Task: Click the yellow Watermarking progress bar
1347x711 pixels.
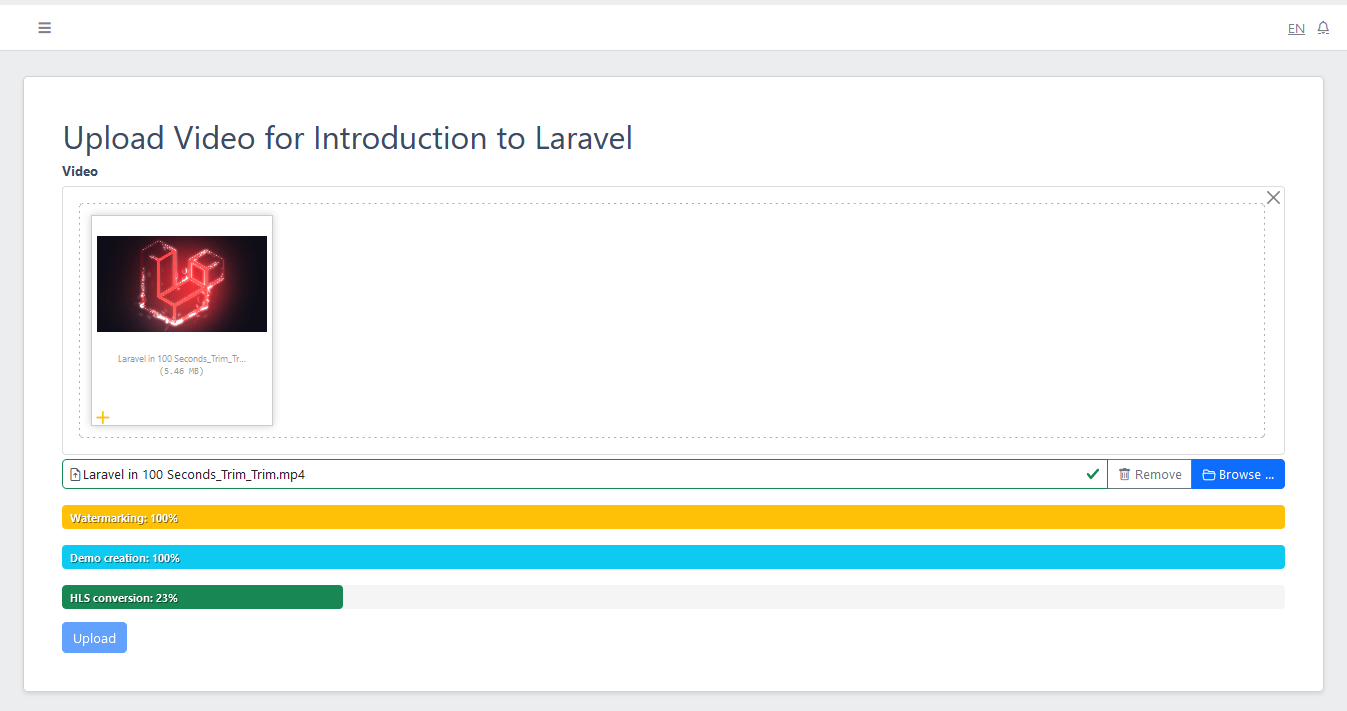Action: [x=673, y=517]
